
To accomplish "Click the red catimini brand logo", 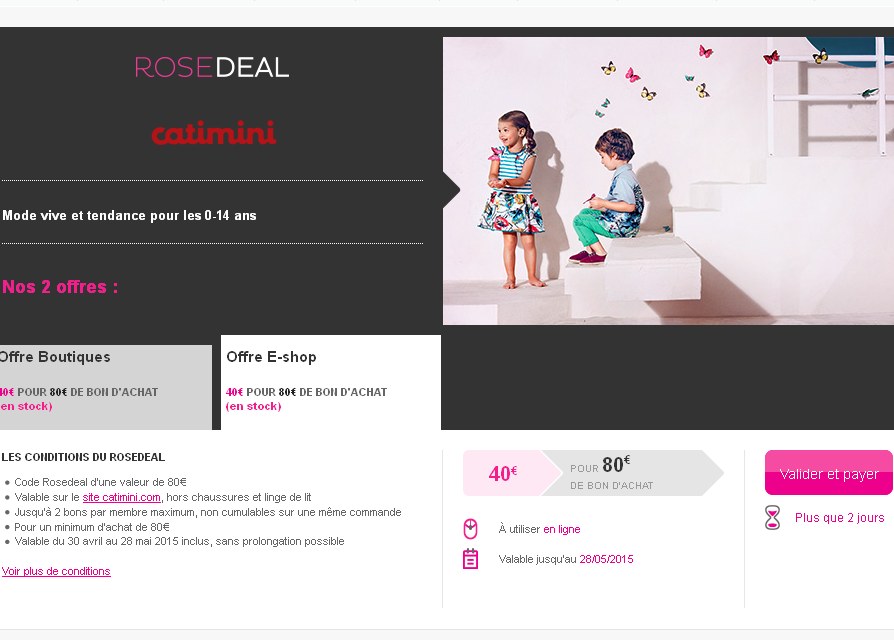I will (213, 133).
